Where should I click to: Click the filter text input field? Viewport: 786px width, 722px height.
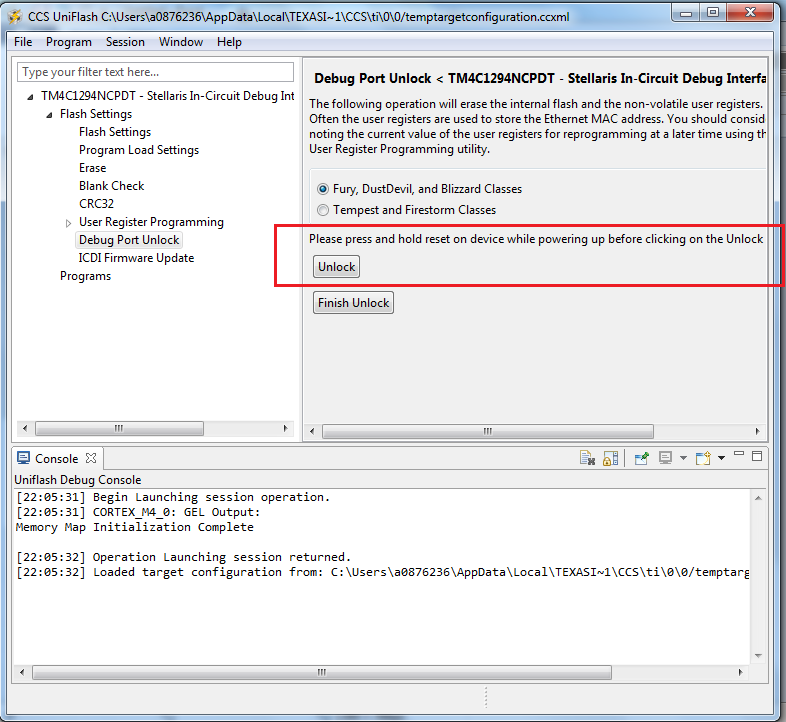155,72
